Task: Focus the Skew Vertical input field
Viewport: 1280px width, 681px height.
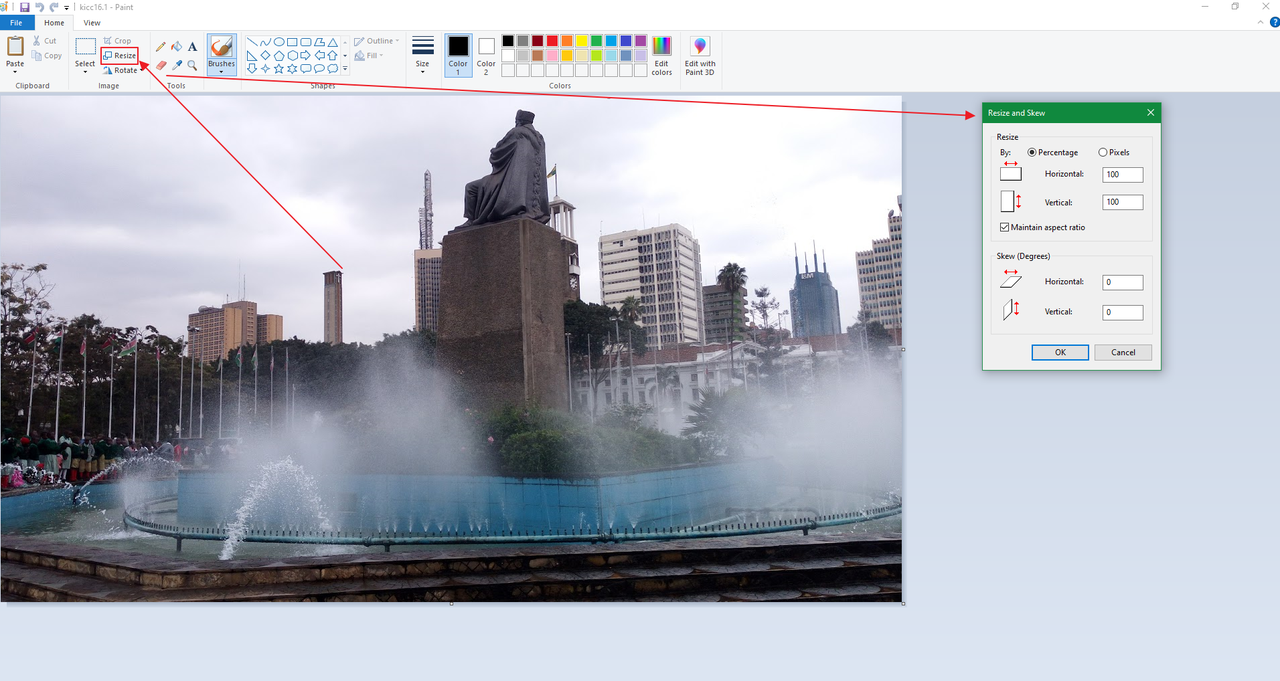Action: [x=1123, y=312]
